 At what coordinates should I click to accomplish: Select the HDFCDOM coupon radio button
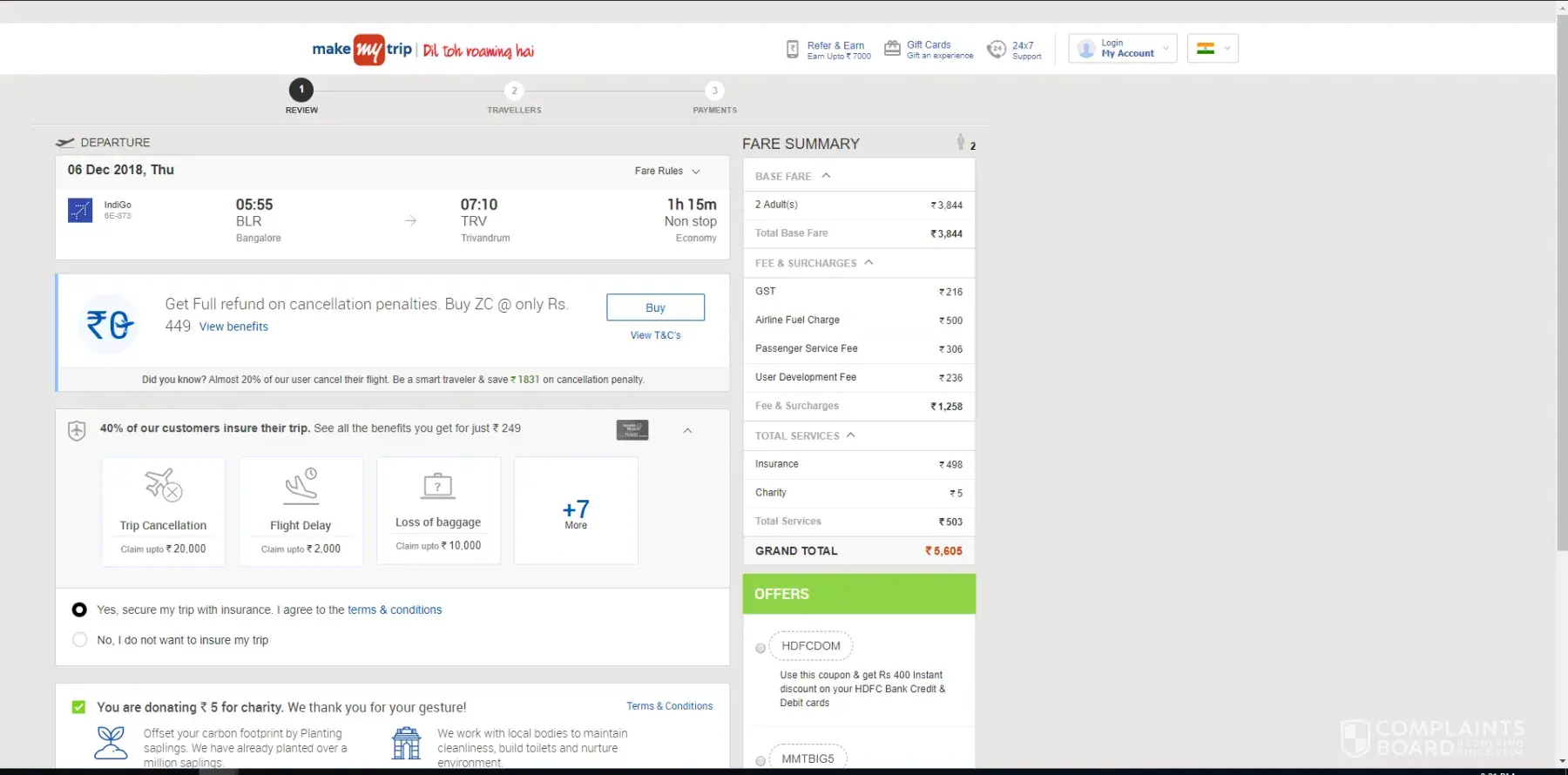click(x=760, y=648)
